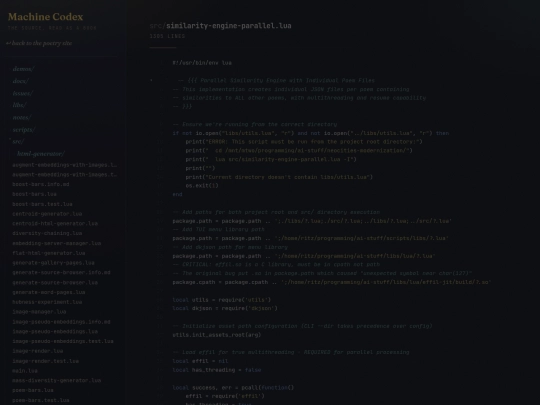Image resolution: width=540 pixels, height=405 pixels.
Task: Click the 'Add dkjson path for menu' comment
Action: click(x=230, y=247)
